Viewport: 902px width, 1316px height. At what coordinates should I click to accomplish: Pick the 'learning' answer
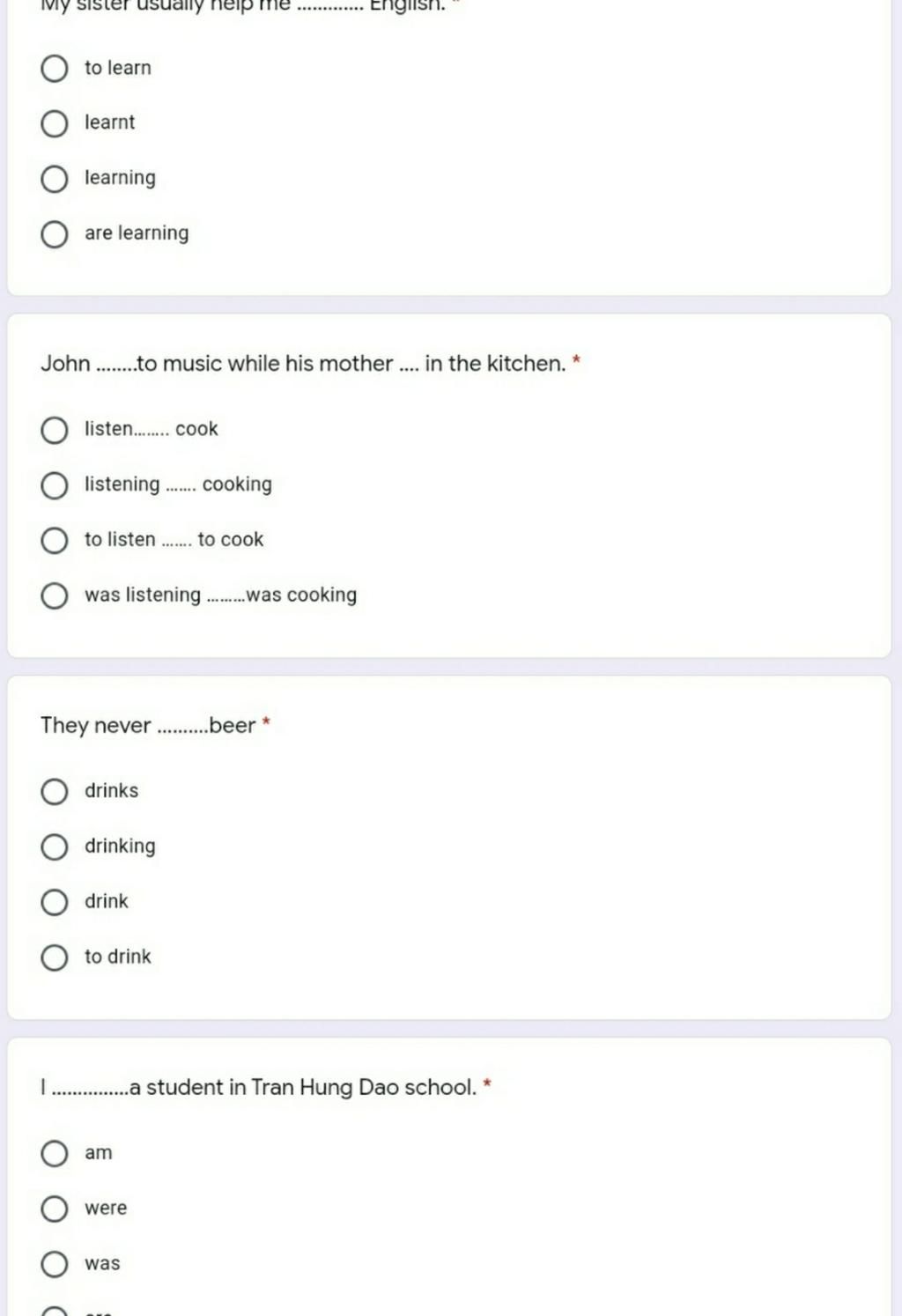click(55, 179)
